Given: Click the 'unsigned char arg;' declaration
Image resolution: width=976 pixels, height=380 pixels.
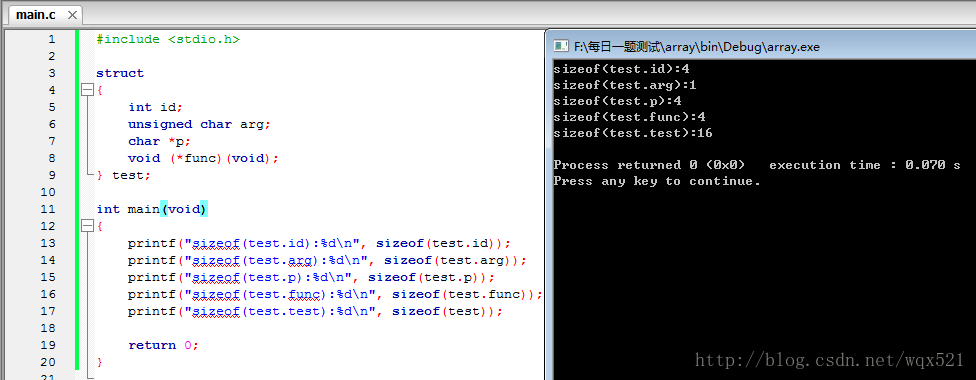Looking at the screenshot, I should [200, 124].
